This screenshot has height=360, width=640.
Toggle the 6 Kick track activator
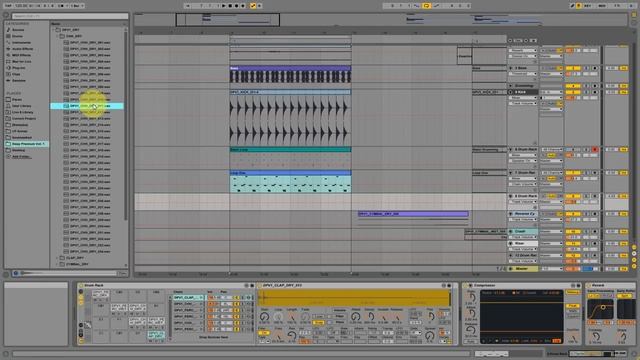[573, 92]
